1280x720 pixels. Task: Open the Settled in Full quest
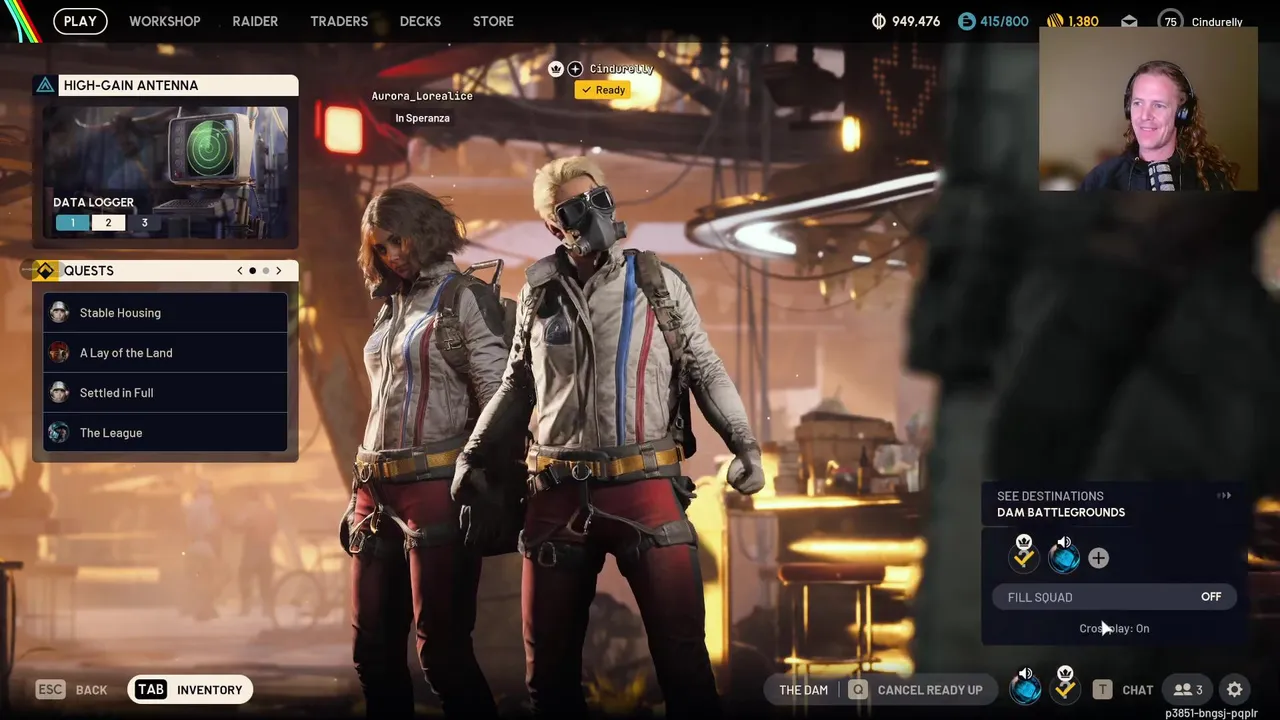[x=166, y=393]
